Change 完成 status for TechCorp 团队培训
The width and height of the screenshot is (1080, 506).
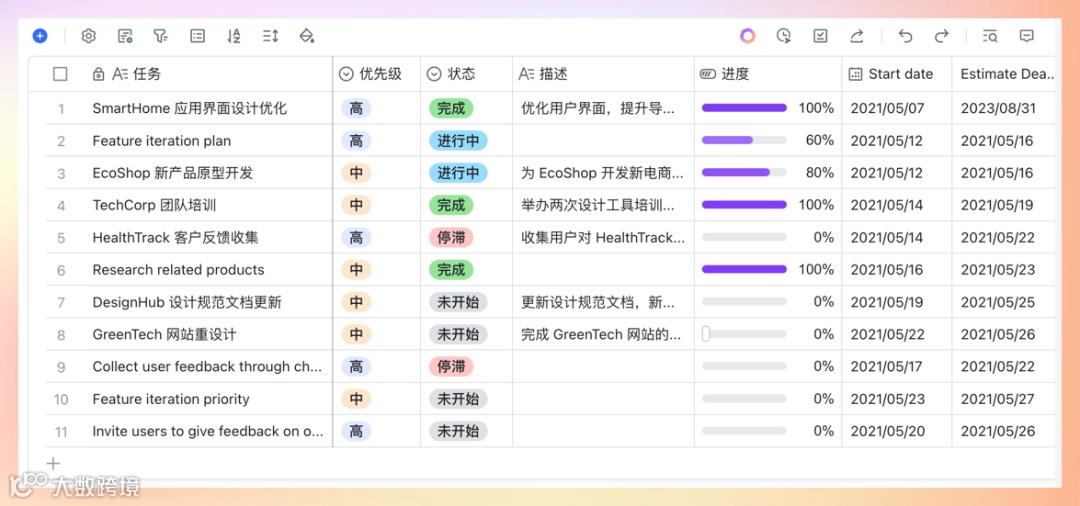click(451, 205)
